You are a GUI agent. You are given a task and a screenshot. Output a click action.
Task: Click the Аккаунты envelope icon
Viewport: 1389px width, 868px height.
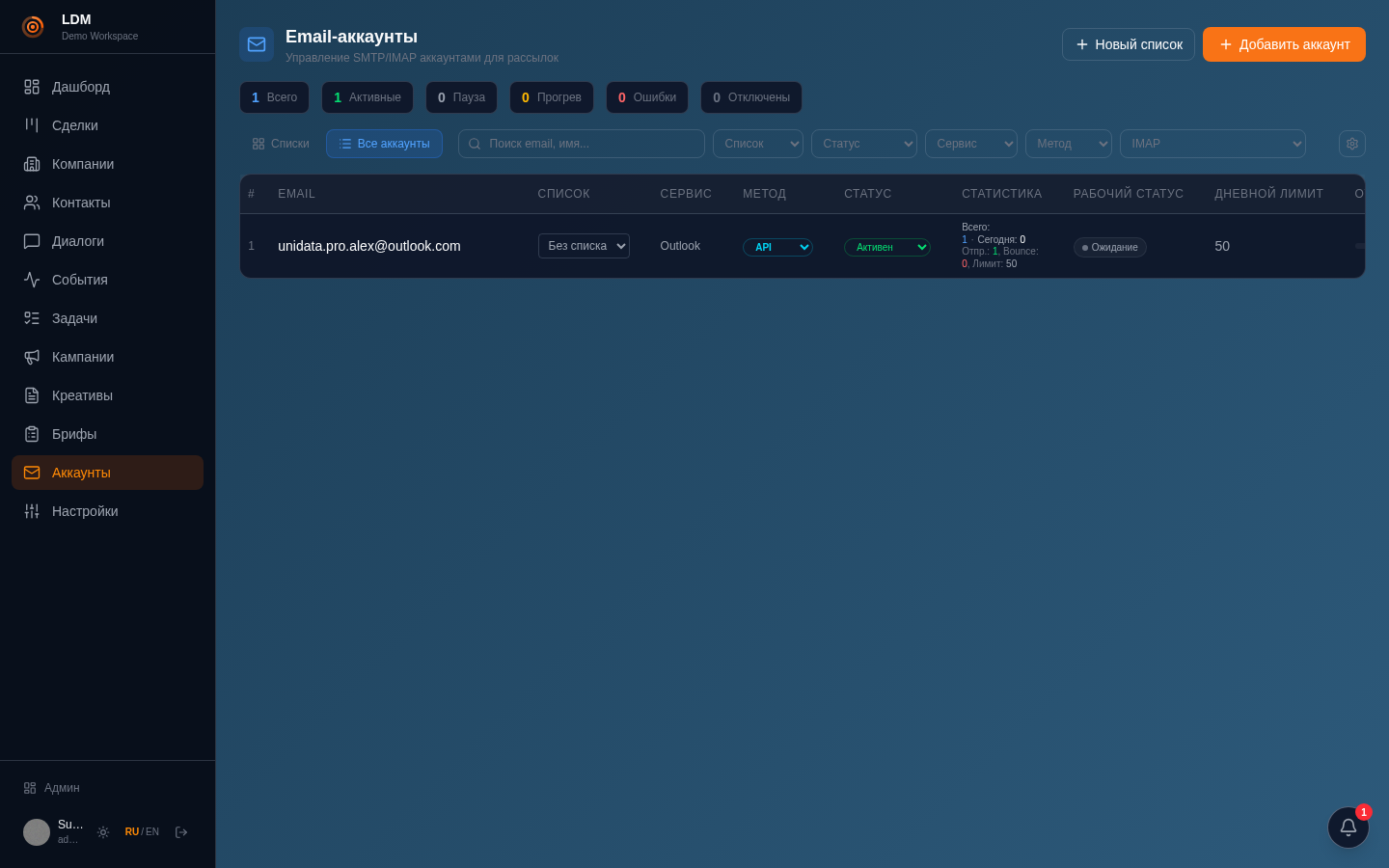32,473
